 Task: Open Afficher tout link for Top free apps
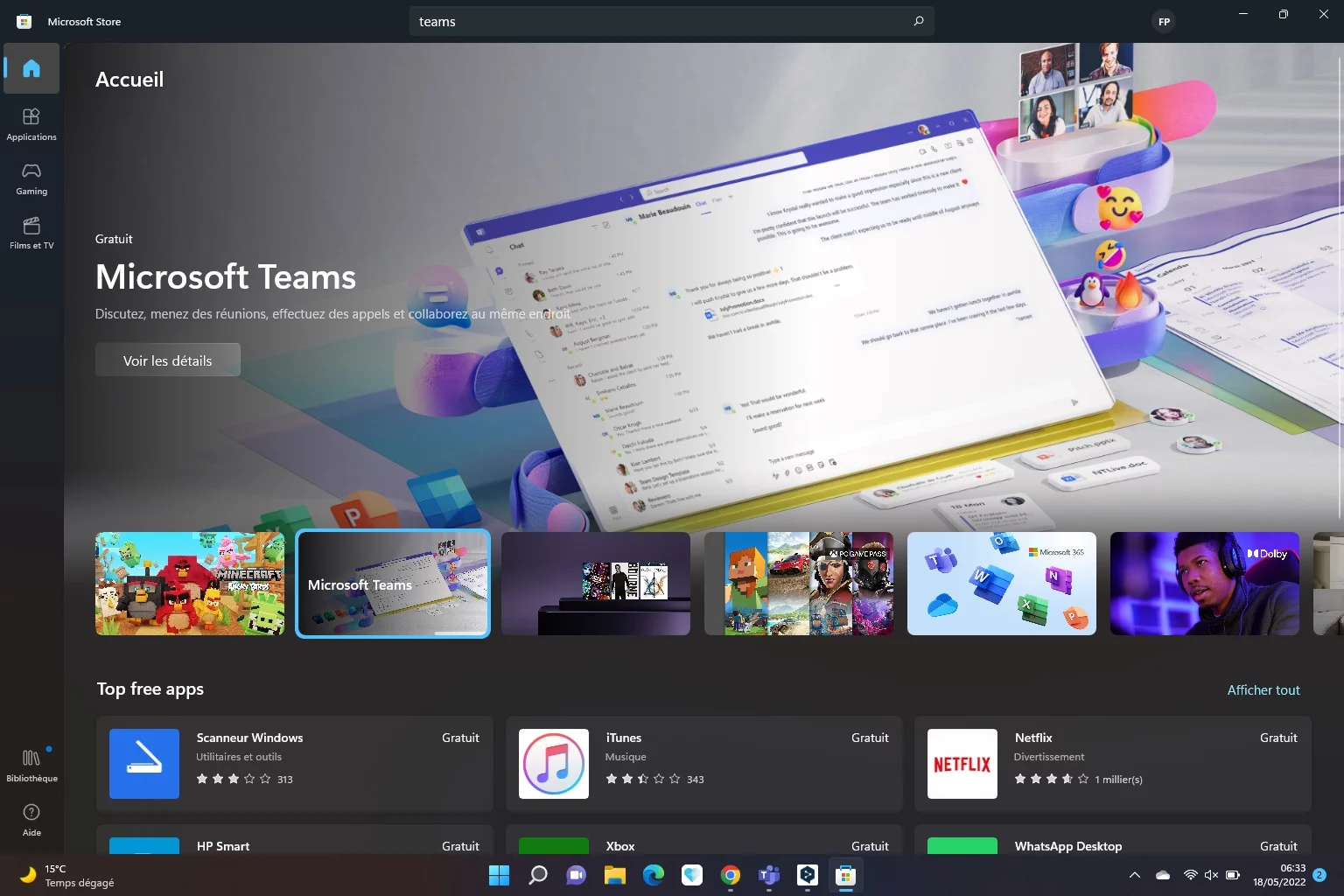(x=1263, y=689)
